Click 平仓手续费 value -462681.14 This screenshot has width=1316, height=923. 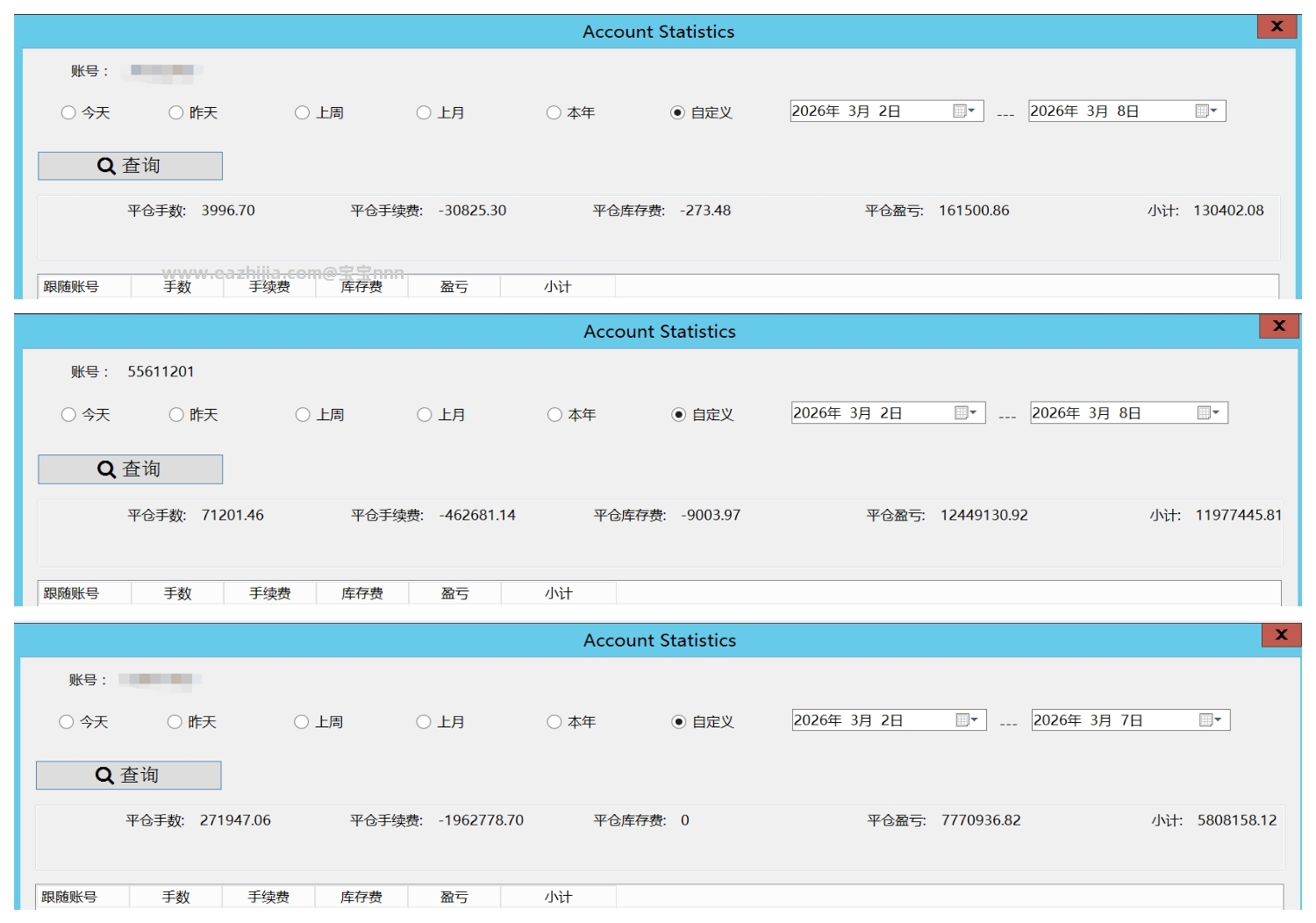(x=477, y=515)
